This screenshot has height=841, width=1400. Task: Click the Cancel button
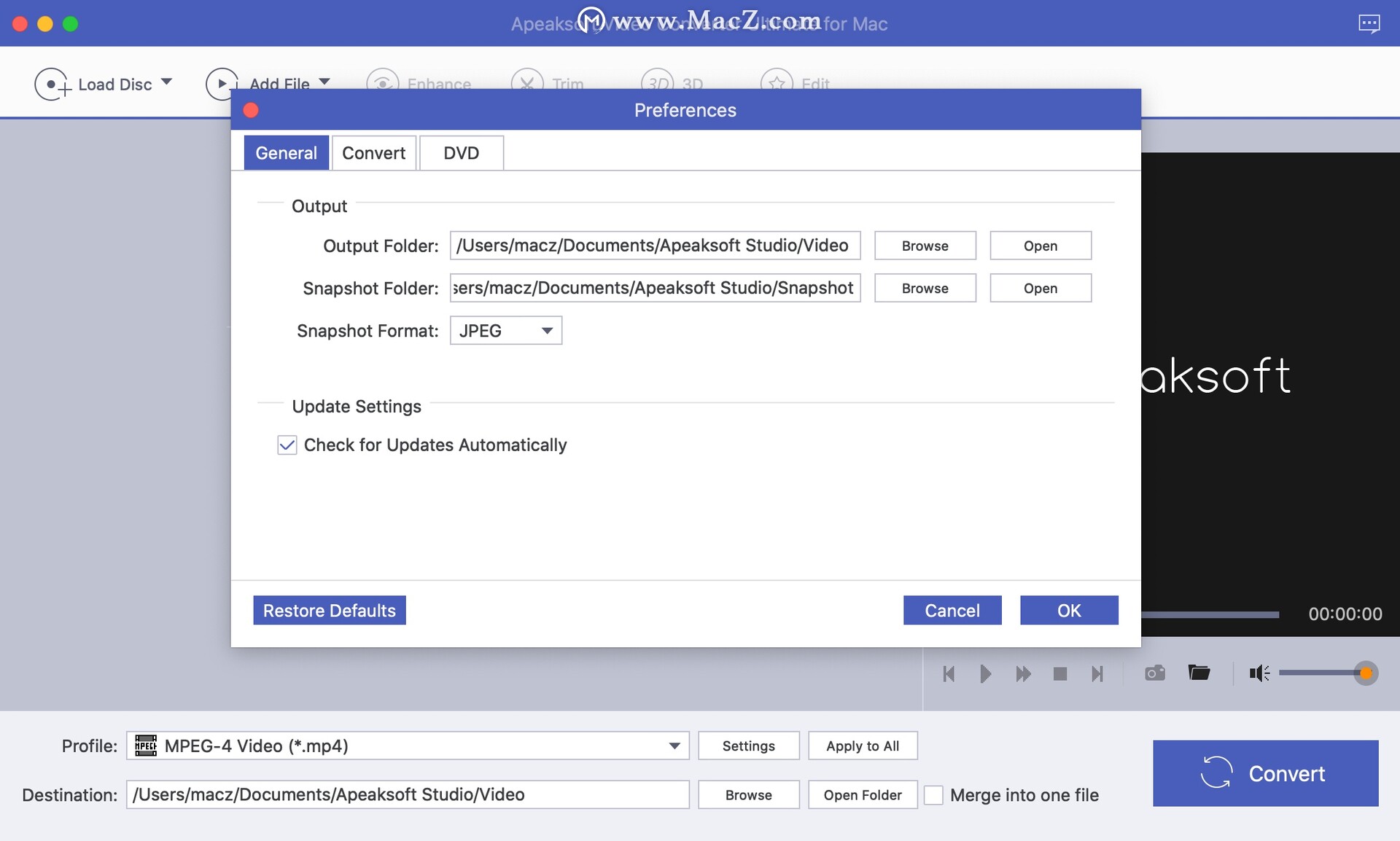pyautogui.click(x=952, y=609)
